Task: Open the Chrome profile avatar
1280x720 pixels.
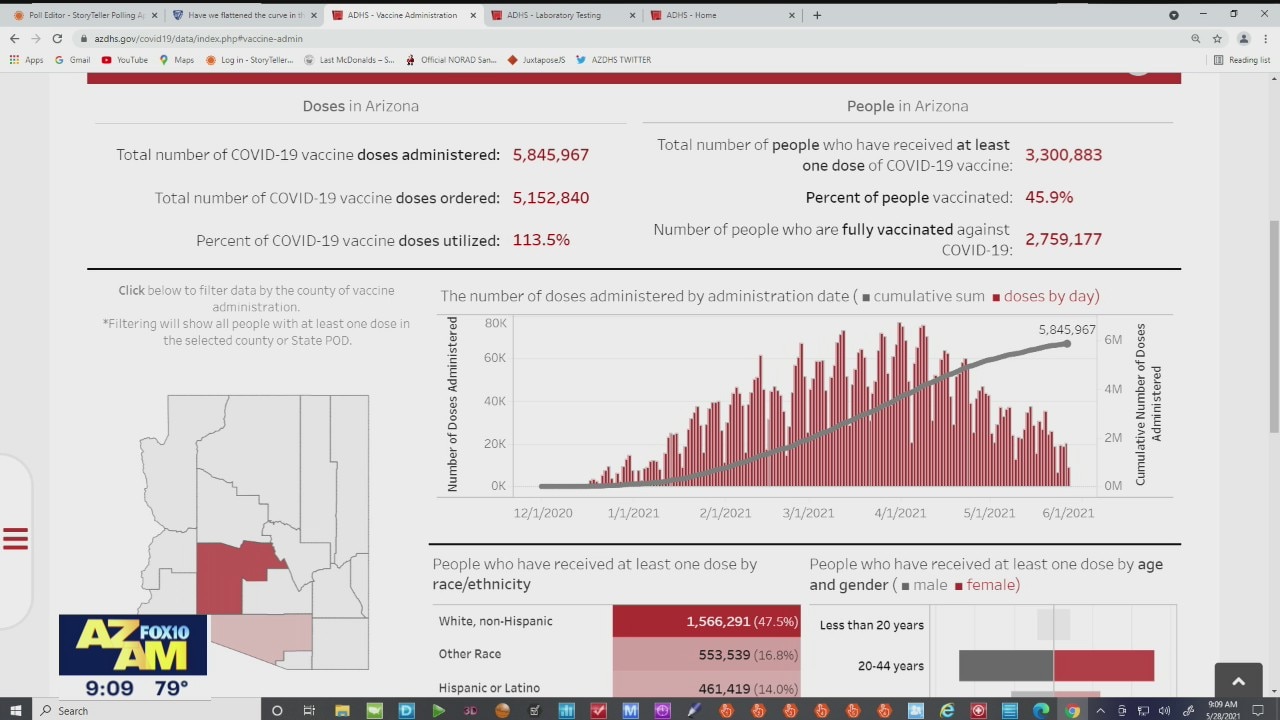Action: tap(1243, 38)
